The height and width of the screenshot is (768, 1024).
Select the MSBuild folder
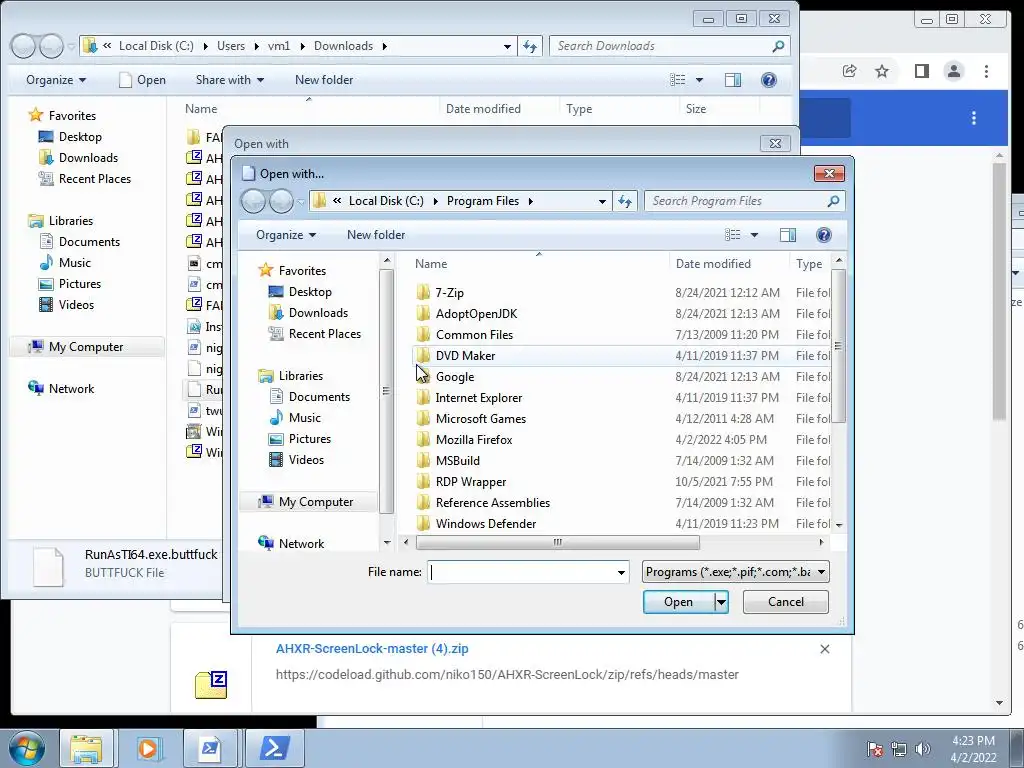(457, 460)
